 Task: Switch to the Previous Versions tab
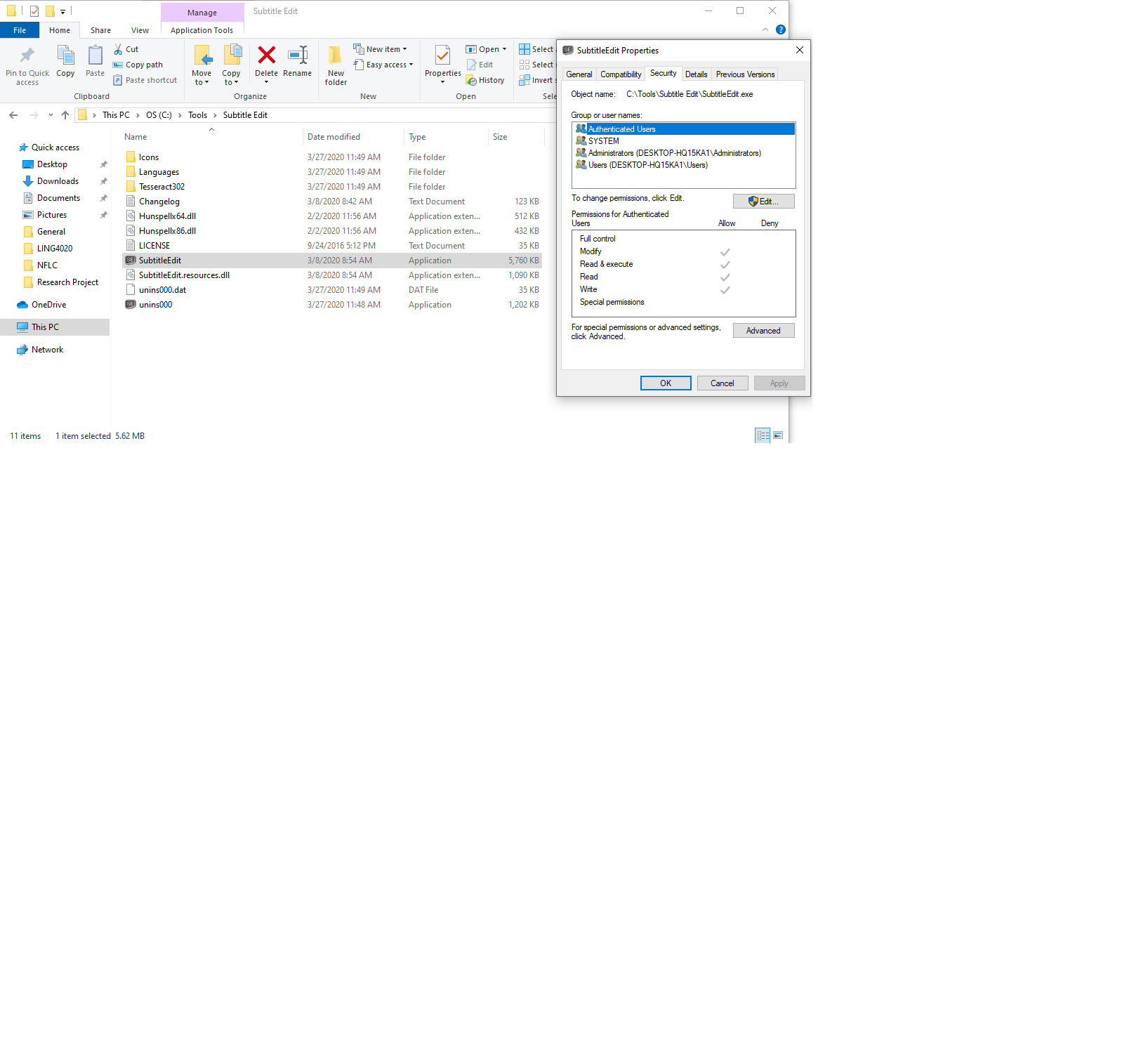[x=744, y=74]
